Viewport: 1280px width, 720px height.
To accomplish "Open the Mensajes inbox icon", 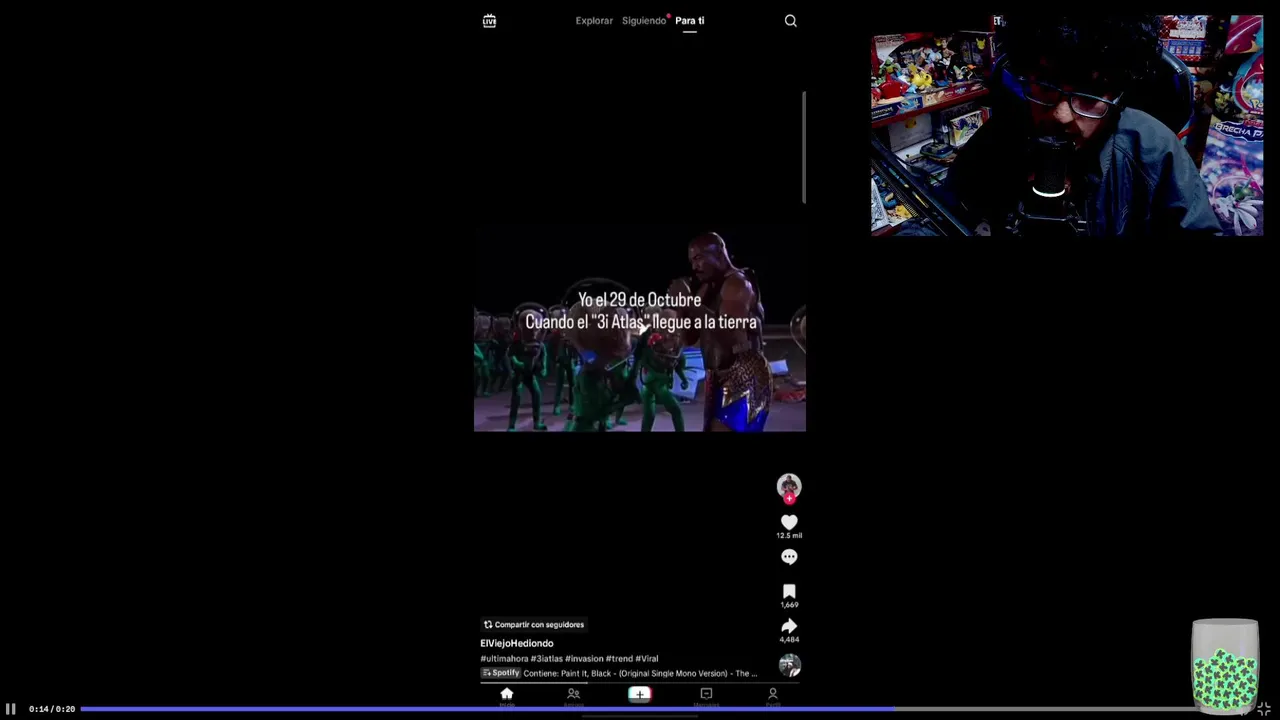I will 706,696.
